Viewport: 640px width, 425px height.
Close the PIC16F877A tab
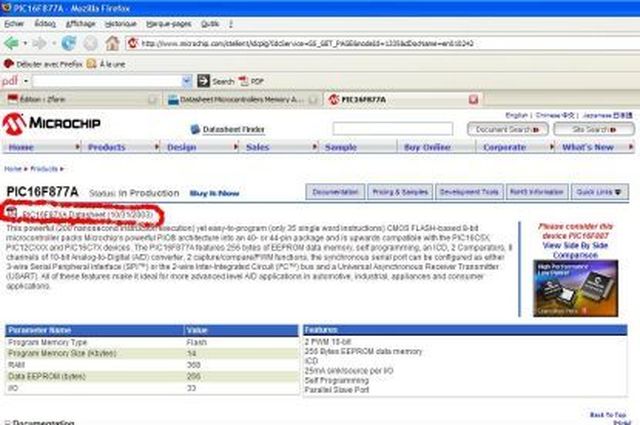[x=473, y=99]
